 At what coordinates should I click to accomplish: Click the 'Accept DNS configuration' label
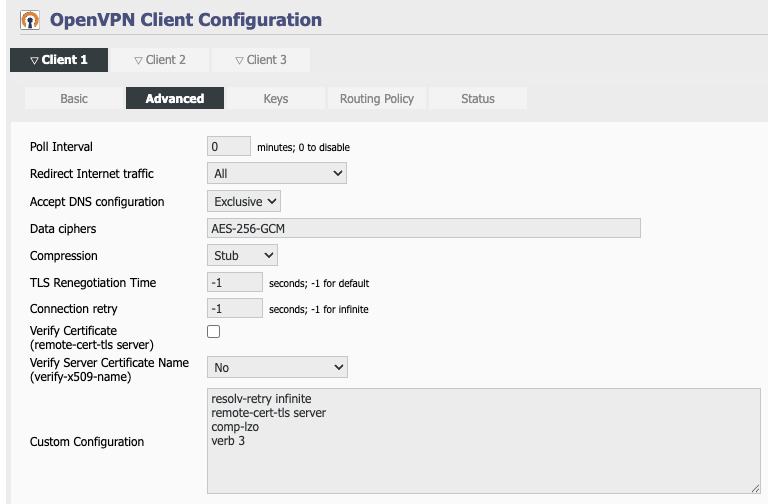[97, 202]
